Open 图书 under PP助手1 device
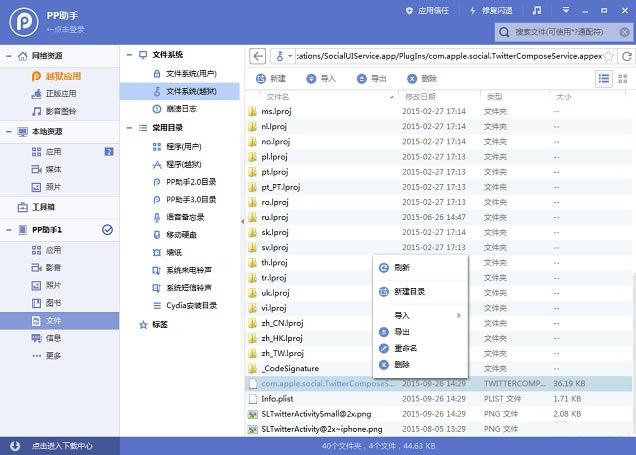Screen dimensions: 636x455 (x=46, y=303)
